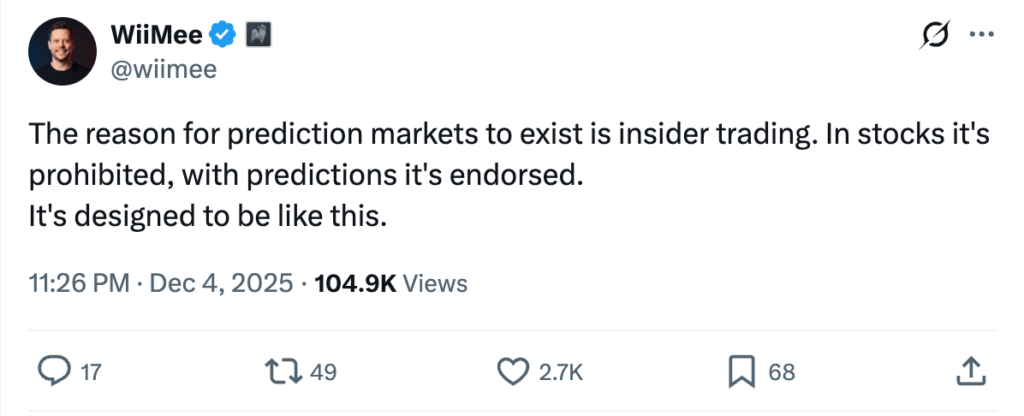Click the bookmark count of 68

tap(781, 373)
